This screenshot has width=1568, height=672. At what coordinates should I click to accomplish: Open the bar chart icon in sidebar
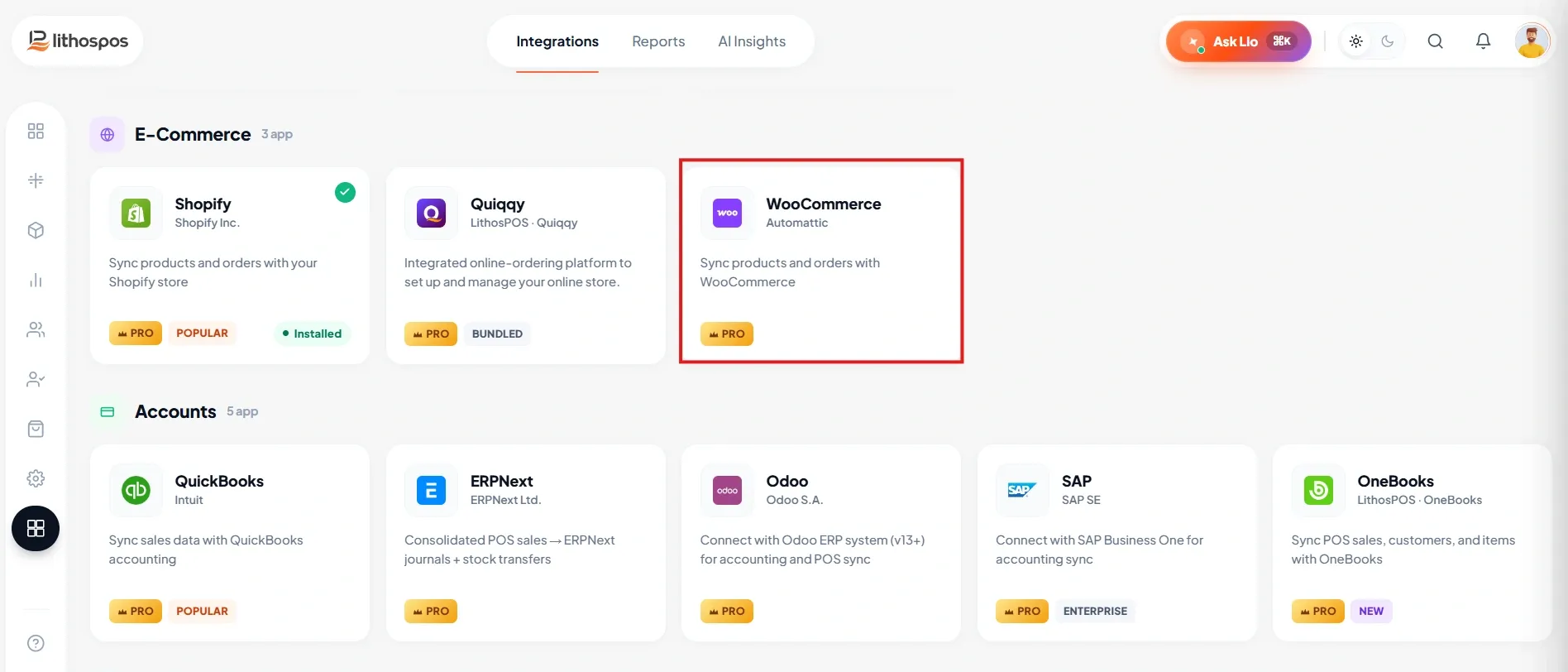pyautogui.click(x=36, y=280)
